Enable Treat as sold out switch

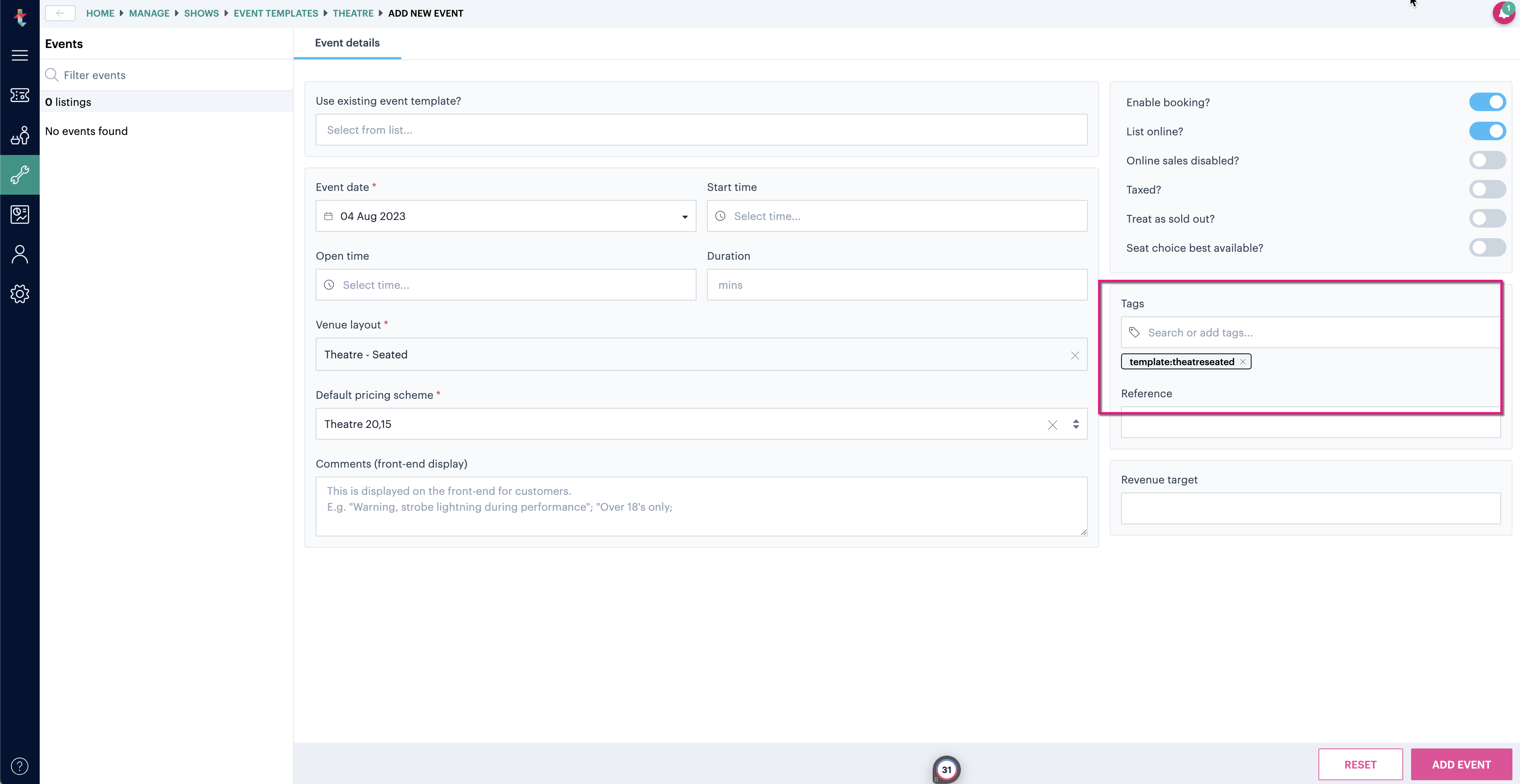1487,218
